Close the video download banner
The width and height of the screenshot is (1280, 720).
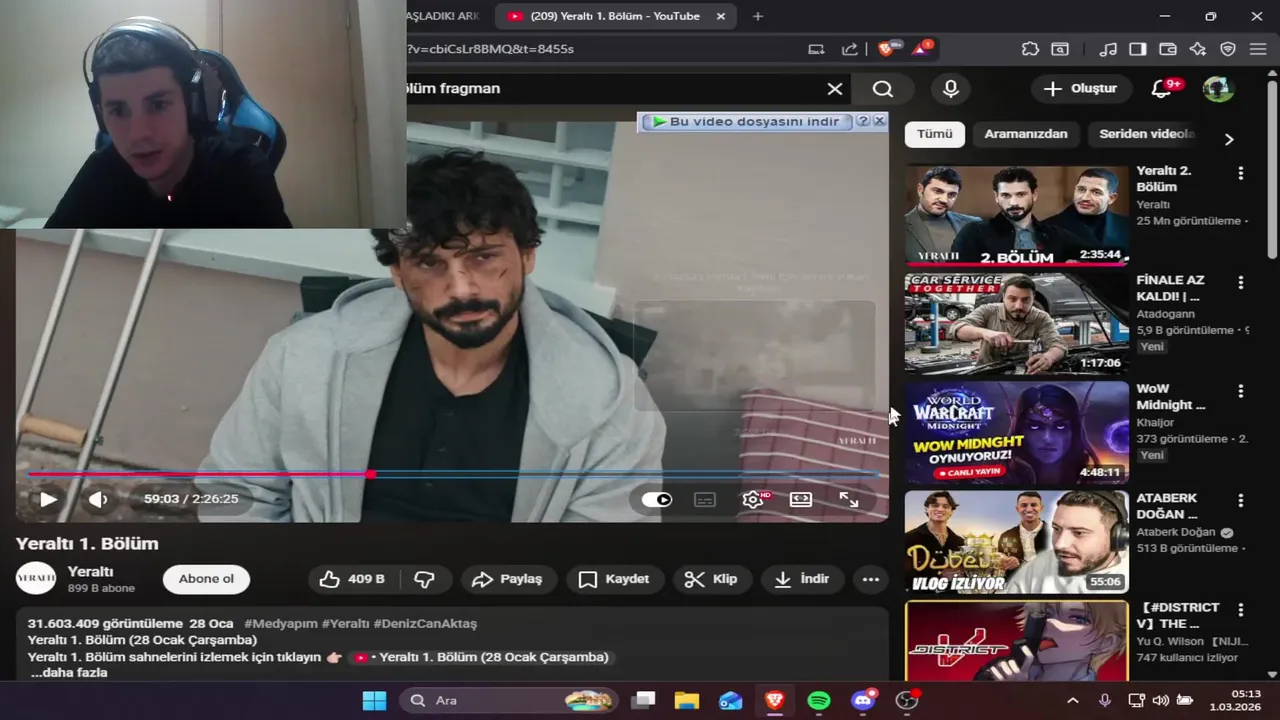click(879, 121)
